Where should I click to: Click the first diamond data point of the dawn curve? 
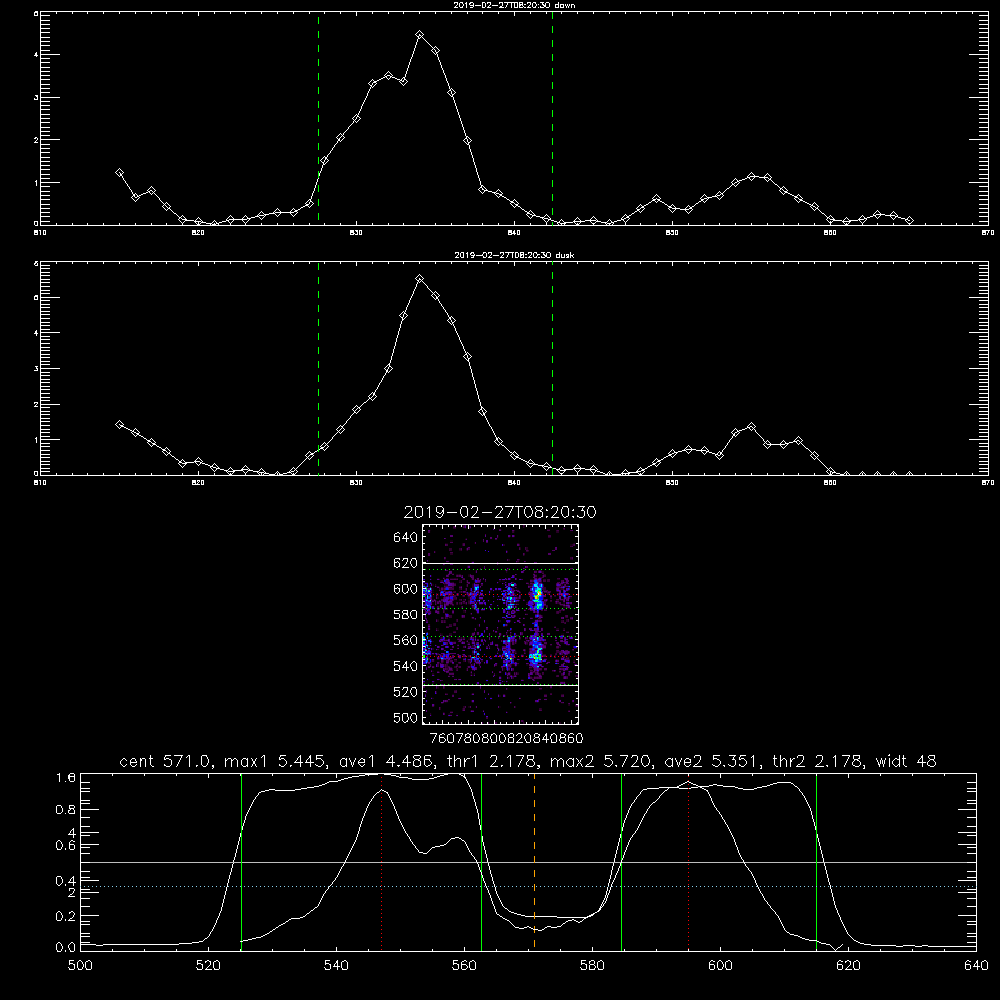click(119, 172)
